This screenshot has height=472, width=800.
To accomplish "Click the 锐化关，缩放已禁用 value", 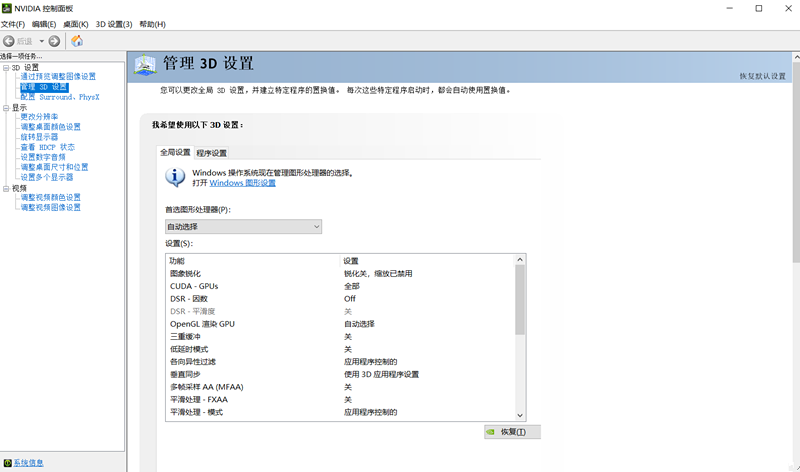I will (378, 274).
